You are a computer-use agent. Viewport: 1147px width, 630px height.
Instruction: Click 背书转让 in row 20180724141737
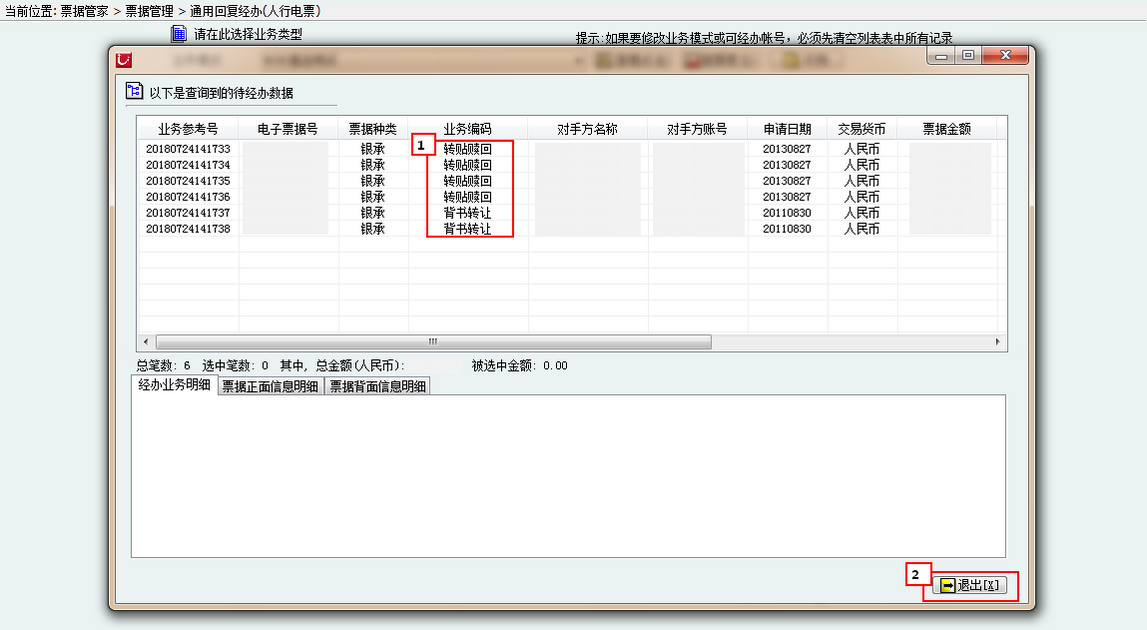coord(467,213)
